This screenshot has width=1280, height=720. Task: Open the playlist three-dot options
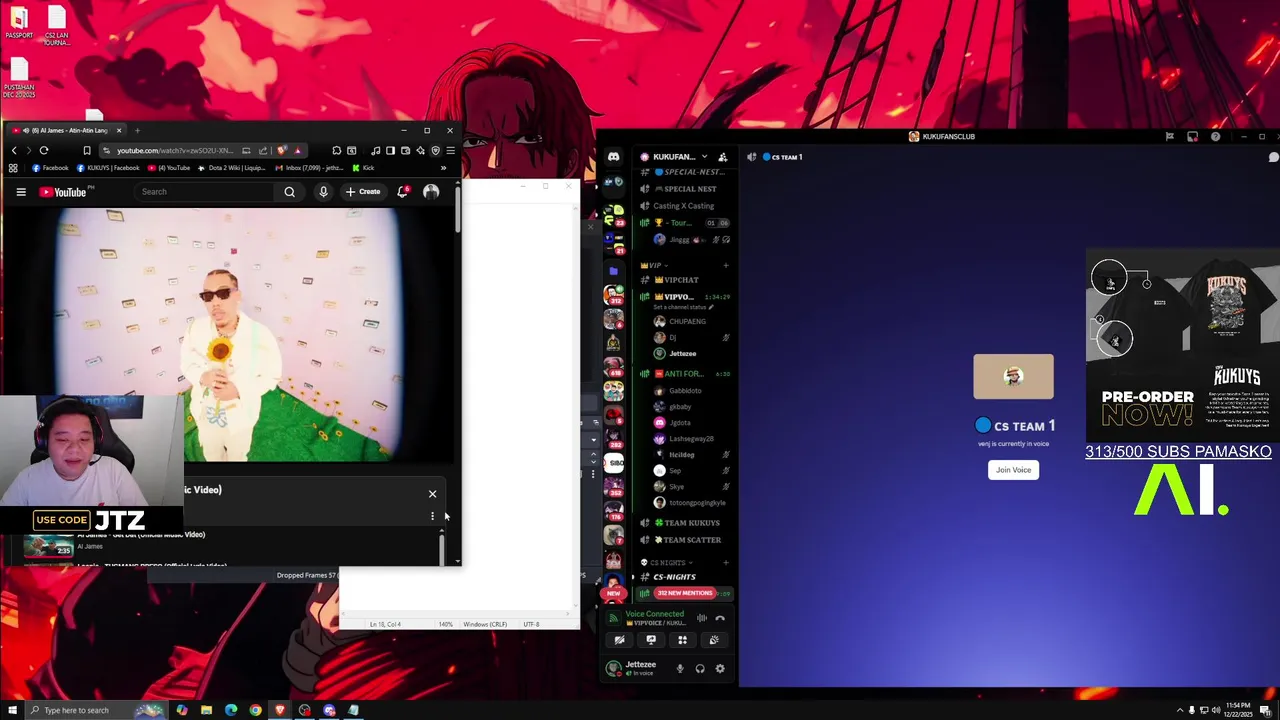(x=432, y=516)
